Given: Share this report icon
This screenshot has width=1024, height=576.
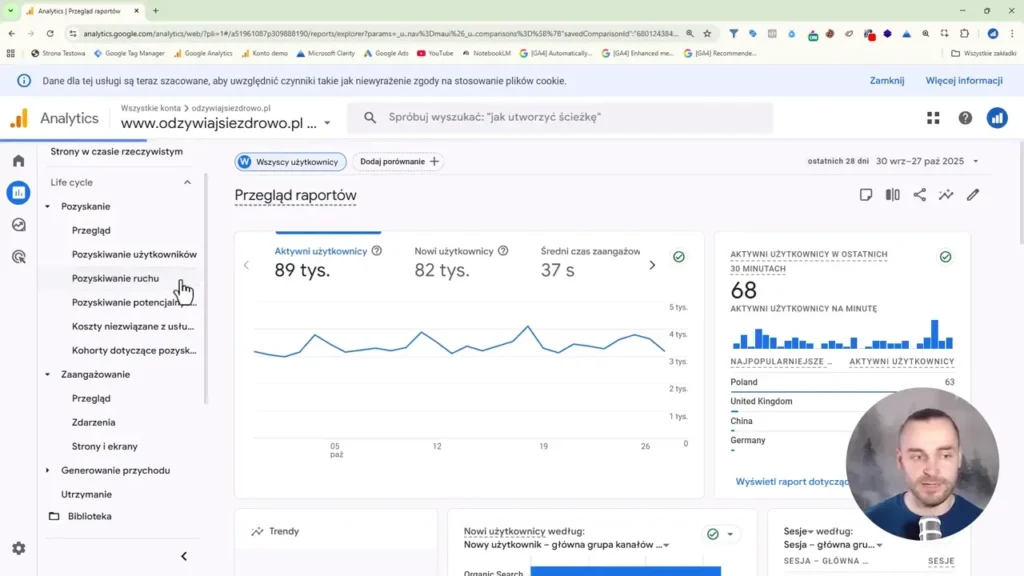Looking at the screenshot, I should click(x=920, y=195).
